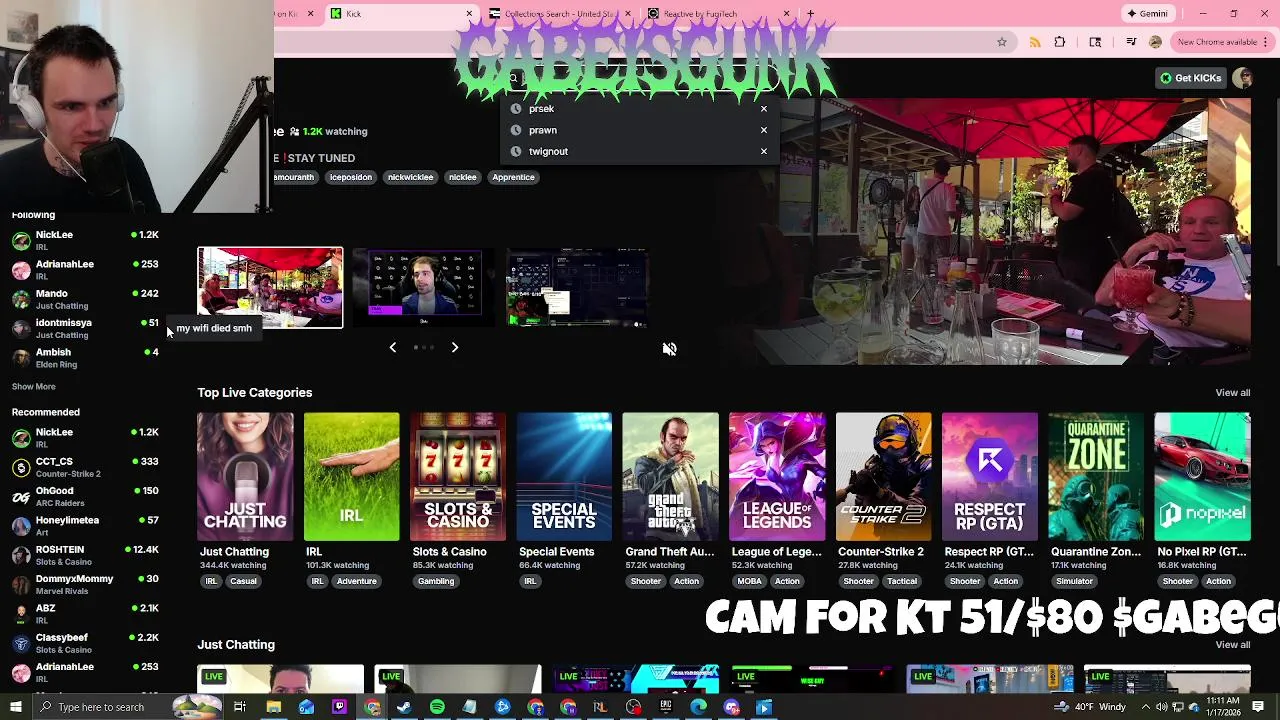The height and width of the screenshot is (720, 1280).
Task: Open Windows Start menu
Action: click(x=15, y=707)
